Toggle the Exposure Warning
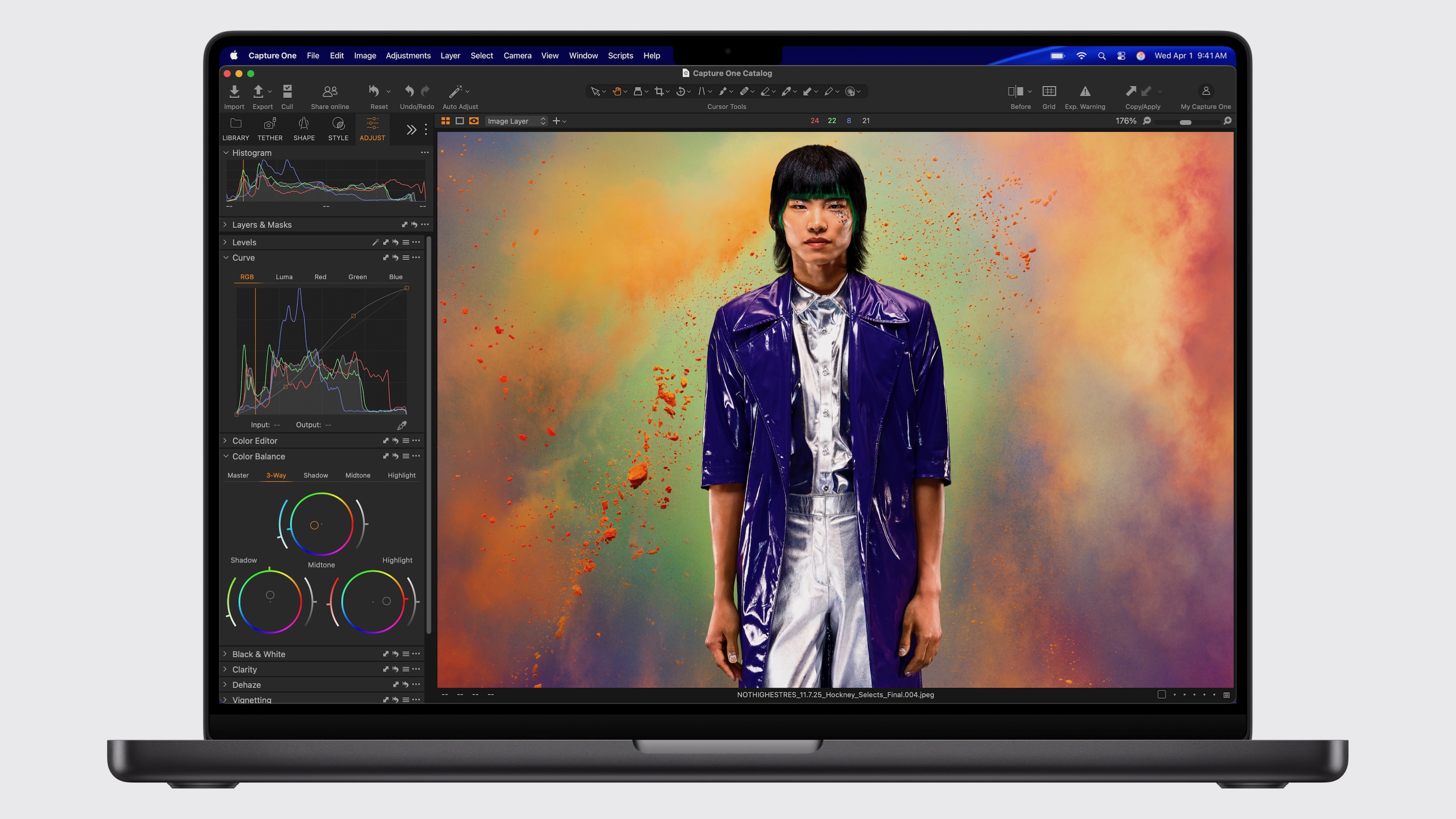Image resolution: width=1456 pixels, height=819 pixels. pyautogui.click(x=1085, y=91)
